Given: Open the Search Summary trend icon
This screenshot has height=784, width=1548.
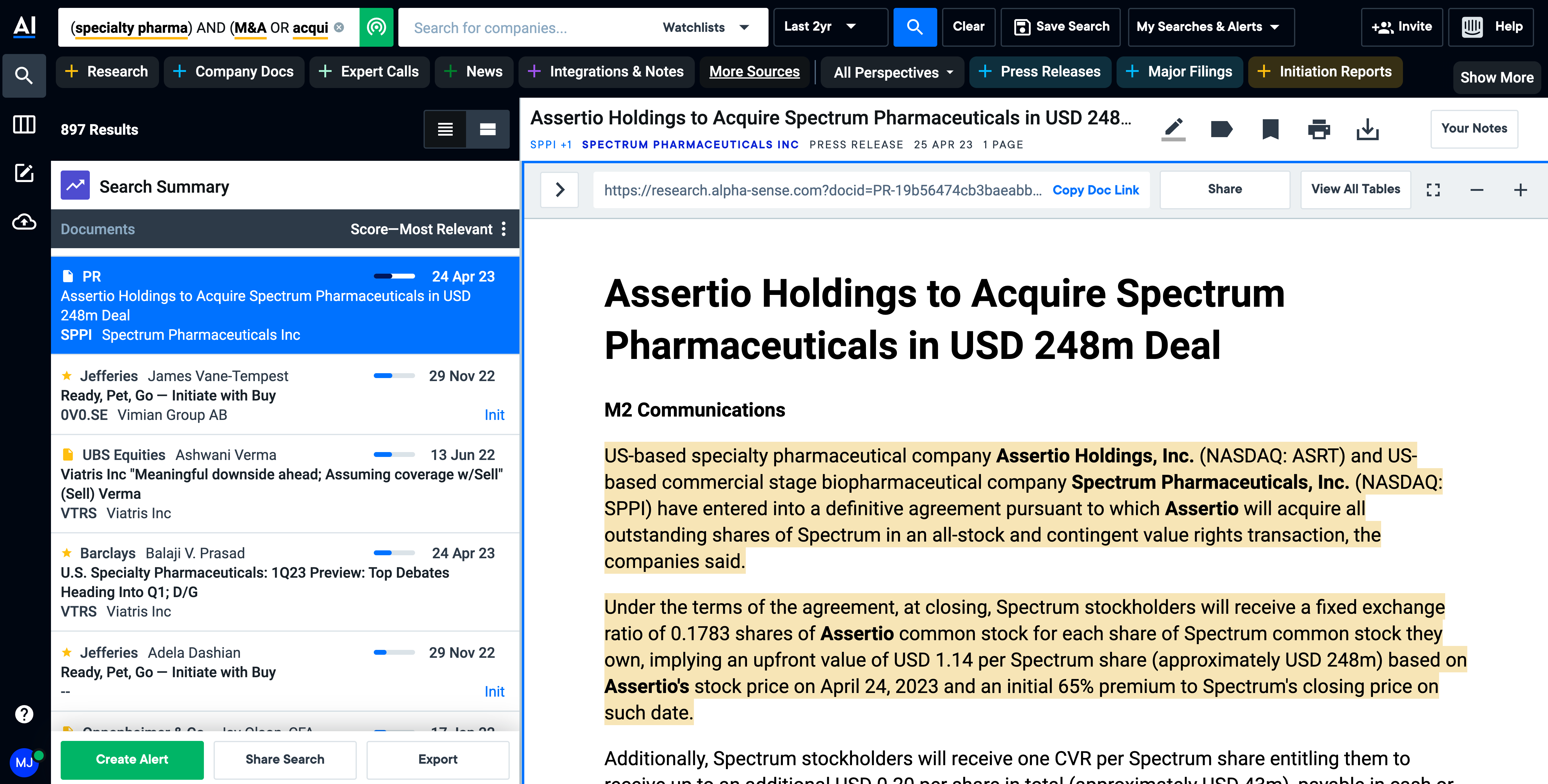Looking at the screenshot, I should pos(75,186).
